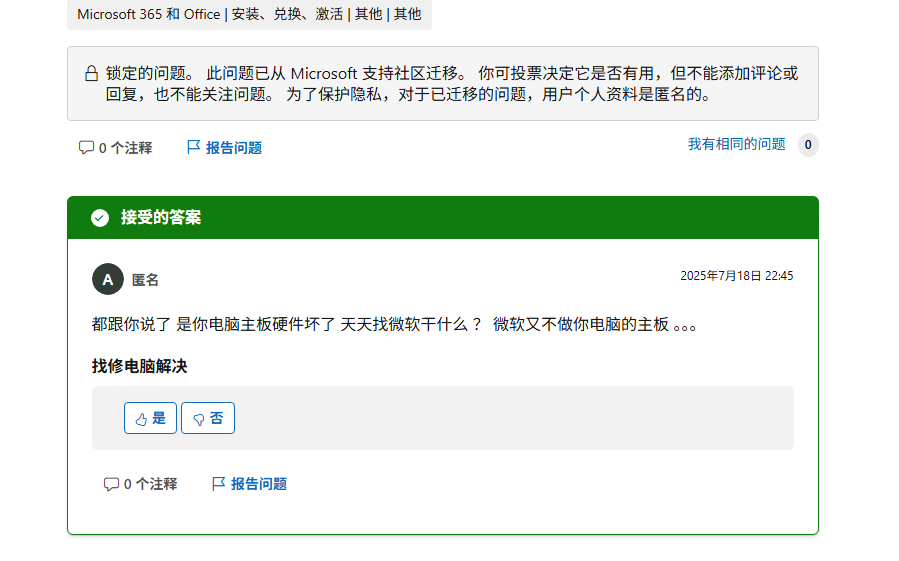This screenshot has width=899, height=561.
Task: Click the bold text 找修电脑解决
Action: 139,367
